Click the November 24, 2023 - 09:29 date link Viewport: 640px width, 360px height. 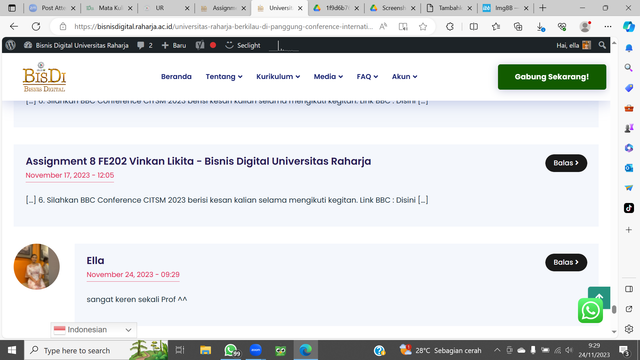click(133, 275)
